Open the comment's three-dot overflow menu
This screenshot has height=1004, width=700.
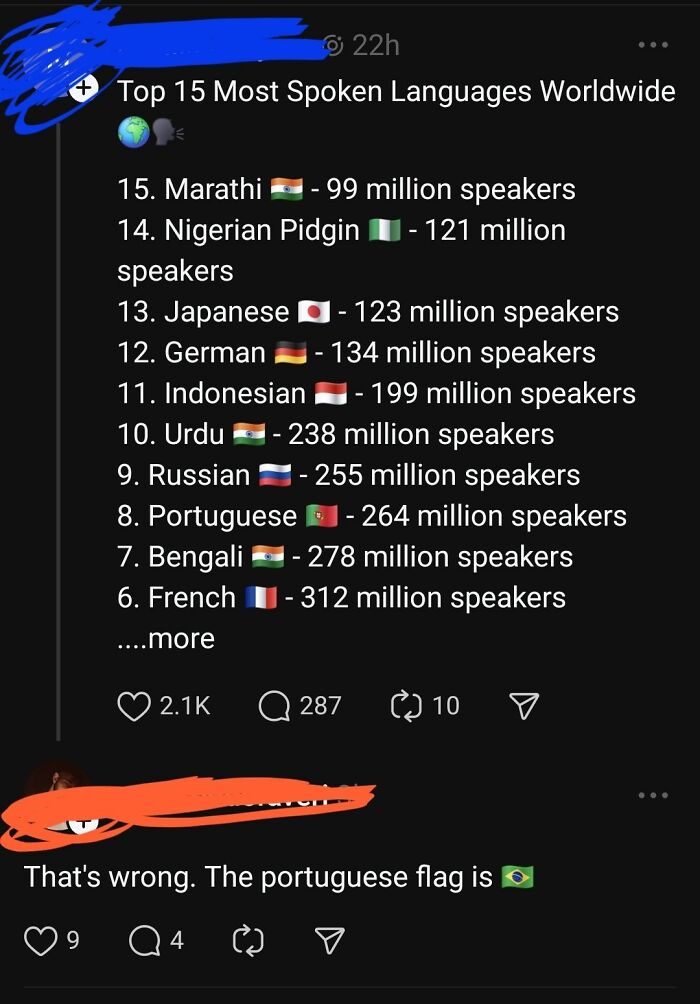point(653,794)
